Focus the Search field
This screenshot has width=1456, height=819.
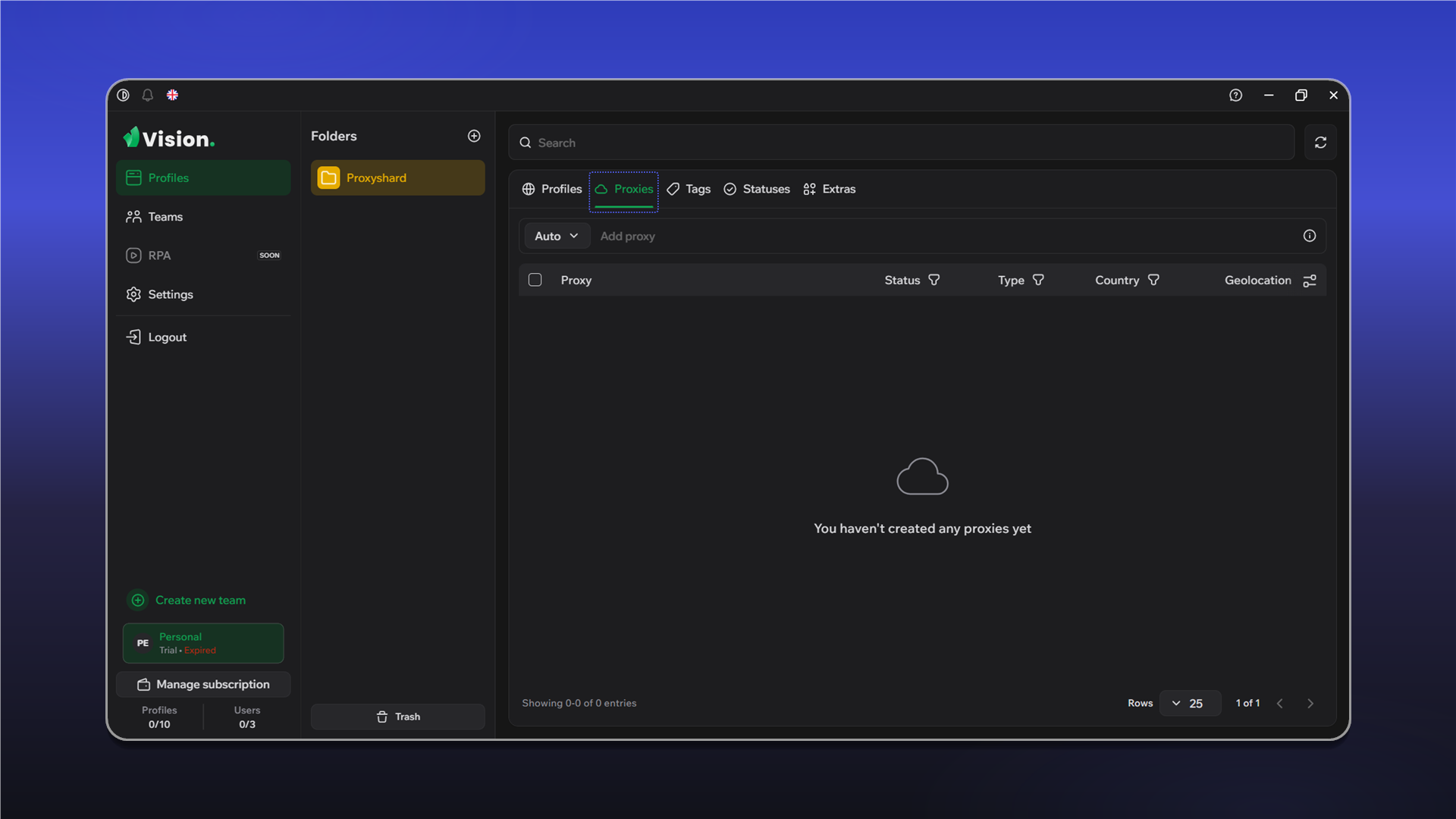[902, 143]
